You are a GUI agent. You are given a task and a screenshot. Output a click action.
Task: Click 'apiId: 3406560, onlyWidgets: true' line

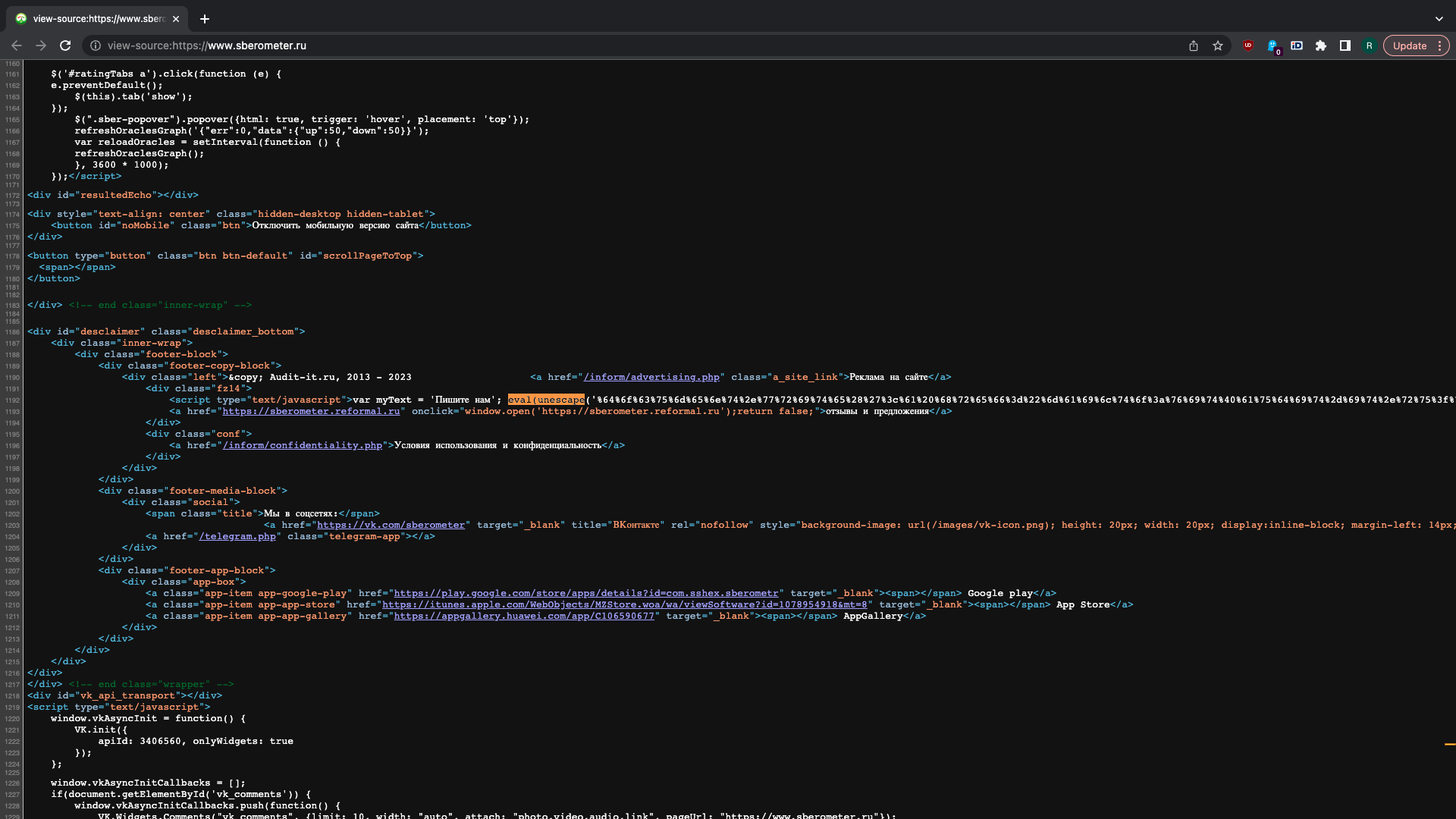(196, 741)
